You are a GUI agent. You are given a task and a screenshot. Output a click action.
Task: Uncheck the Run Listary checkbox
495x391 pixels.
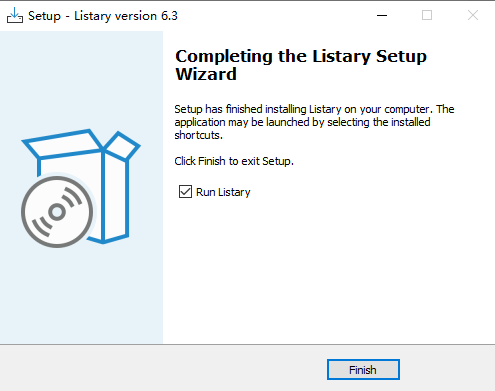click(x=185, y=192)
